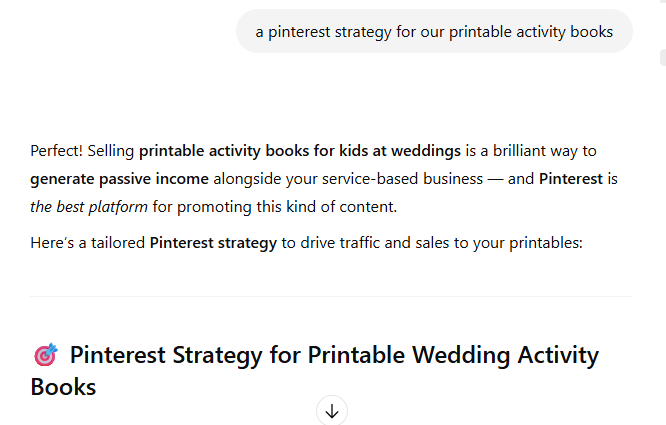Click the vertical scrollbar thumb at right edge
Viewport: 666px width, 425px height.
coord(663,57)
